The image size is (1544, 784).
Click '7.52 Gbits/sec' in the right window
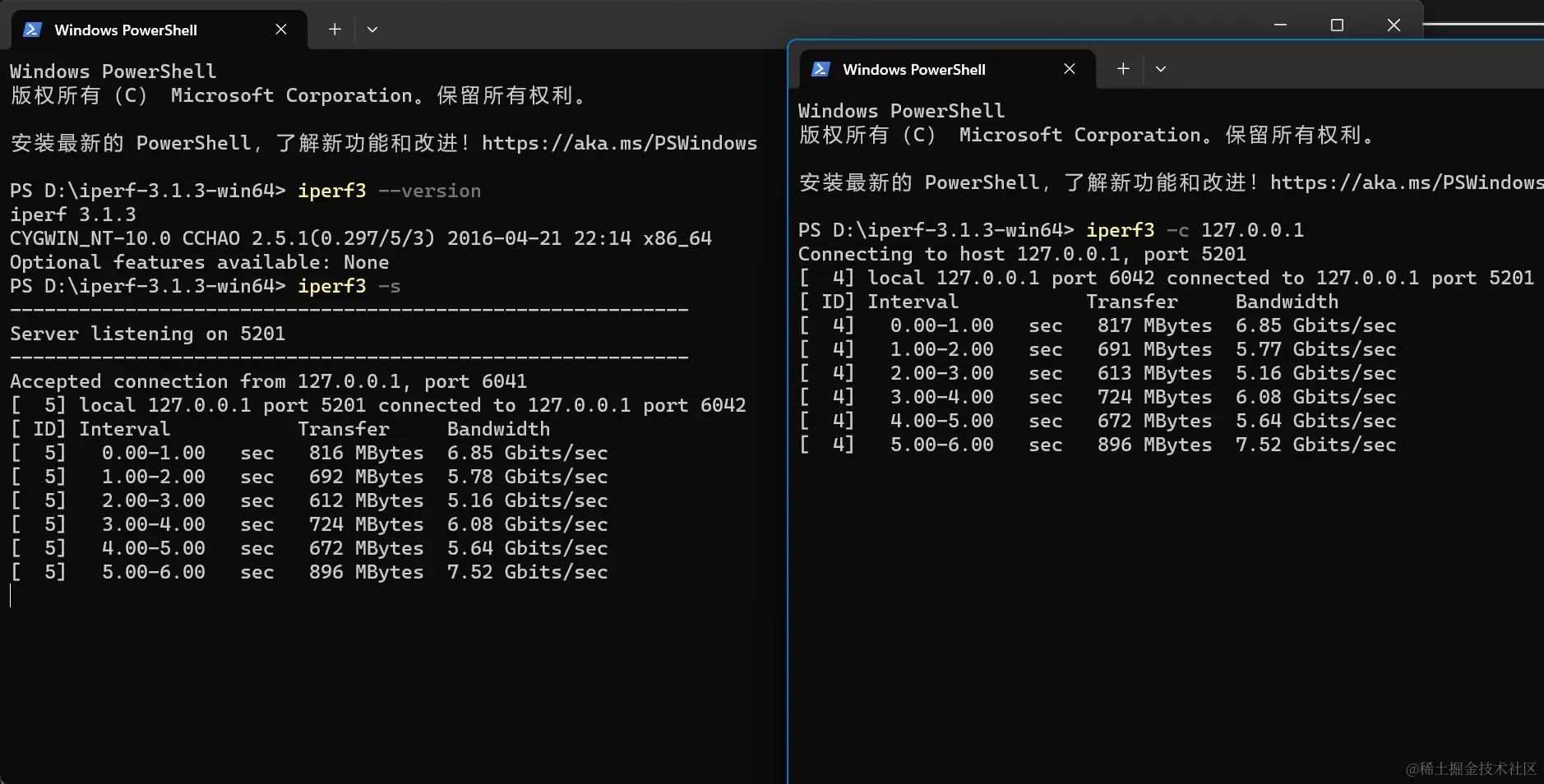tap(1315, 445)
